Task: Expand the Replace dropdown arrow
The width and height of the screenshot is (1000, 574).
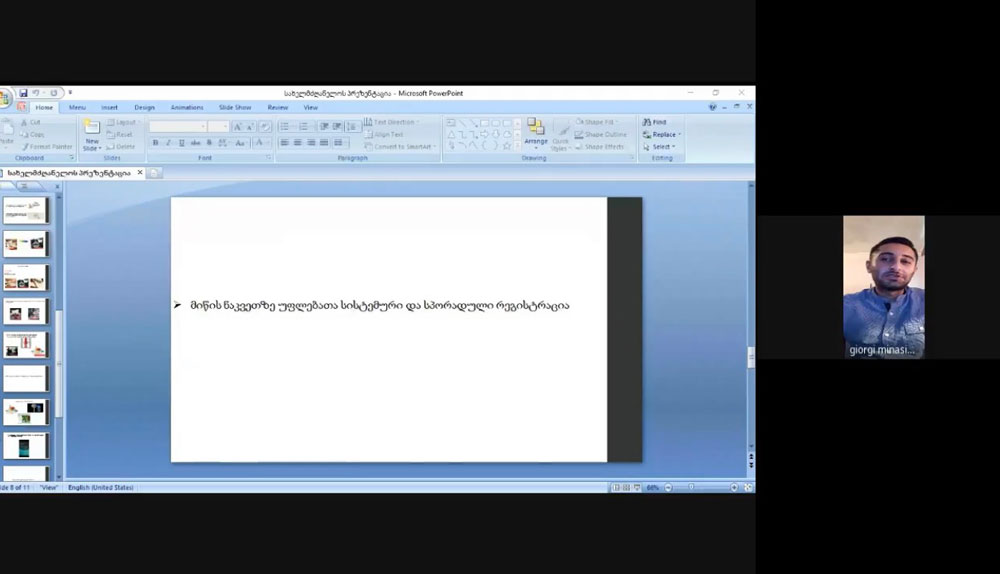Action: coord(680,135)
